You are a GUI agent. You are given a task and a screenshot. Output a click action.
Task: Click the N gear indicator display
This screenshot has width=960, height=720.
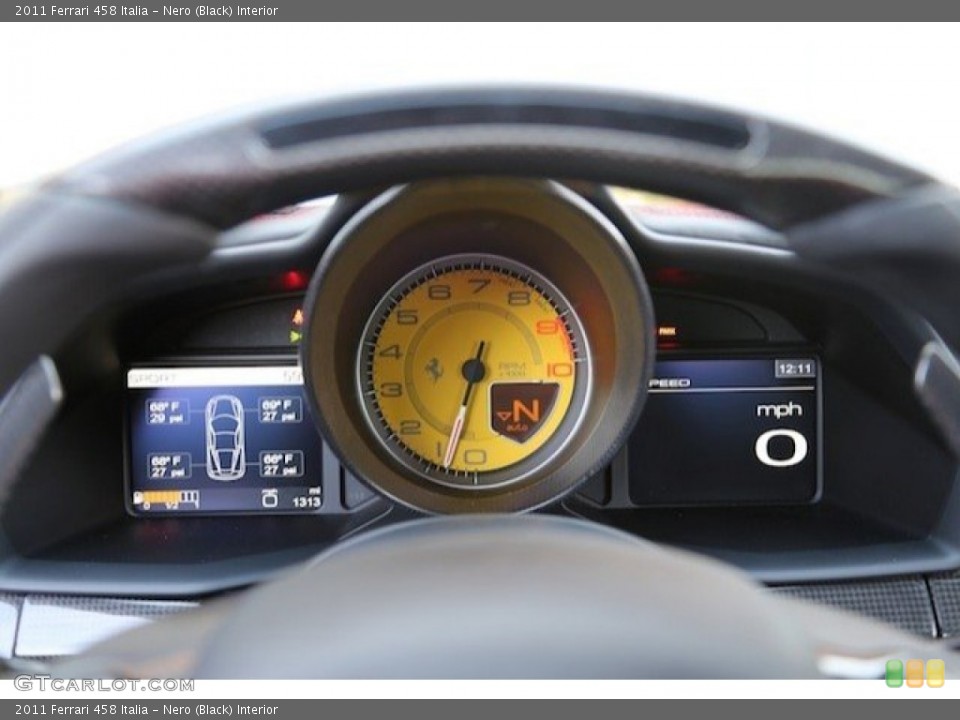pos(524,412)
